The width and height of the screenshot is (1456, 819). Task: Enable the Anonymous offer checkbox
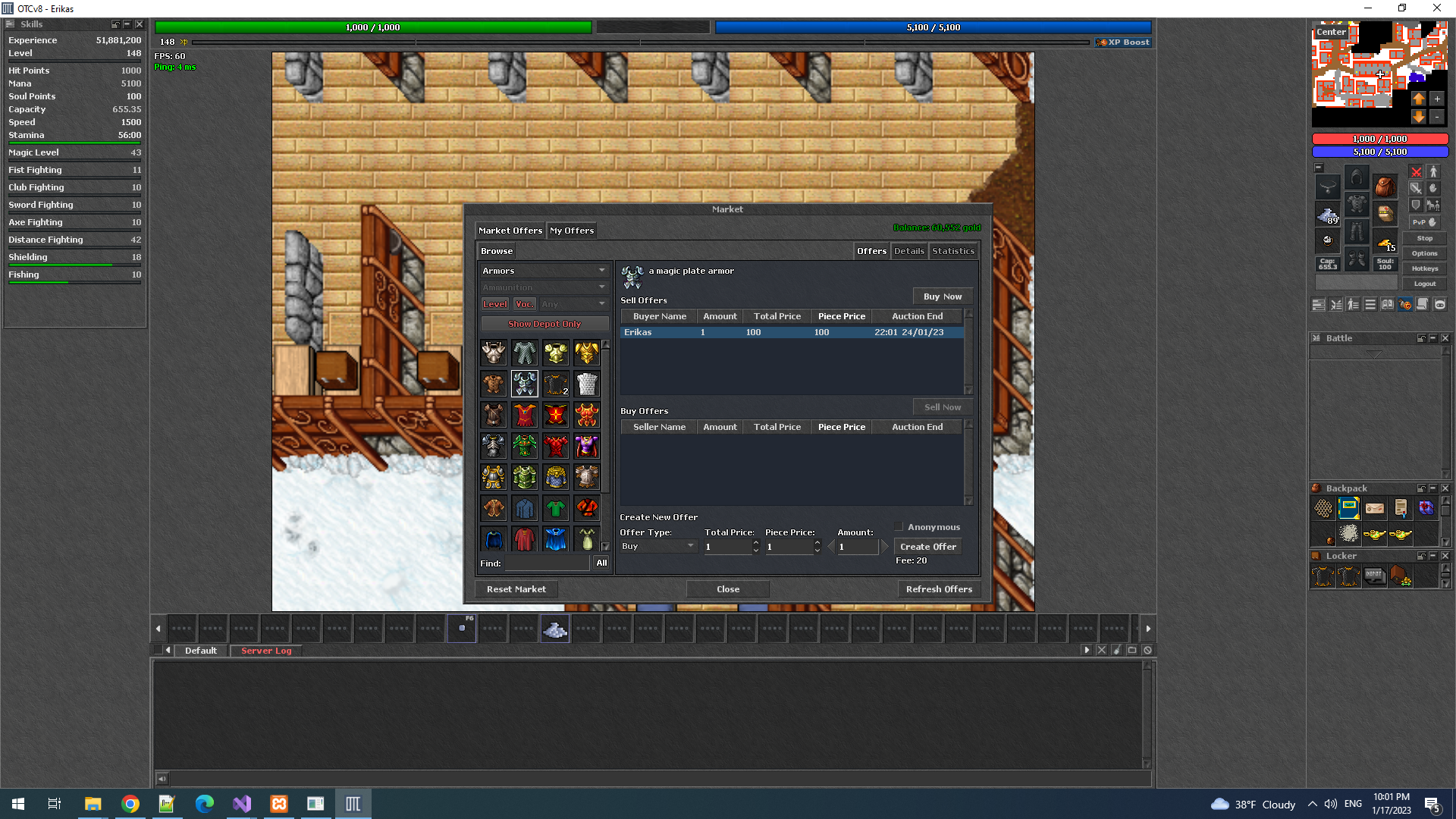(899, 527)
